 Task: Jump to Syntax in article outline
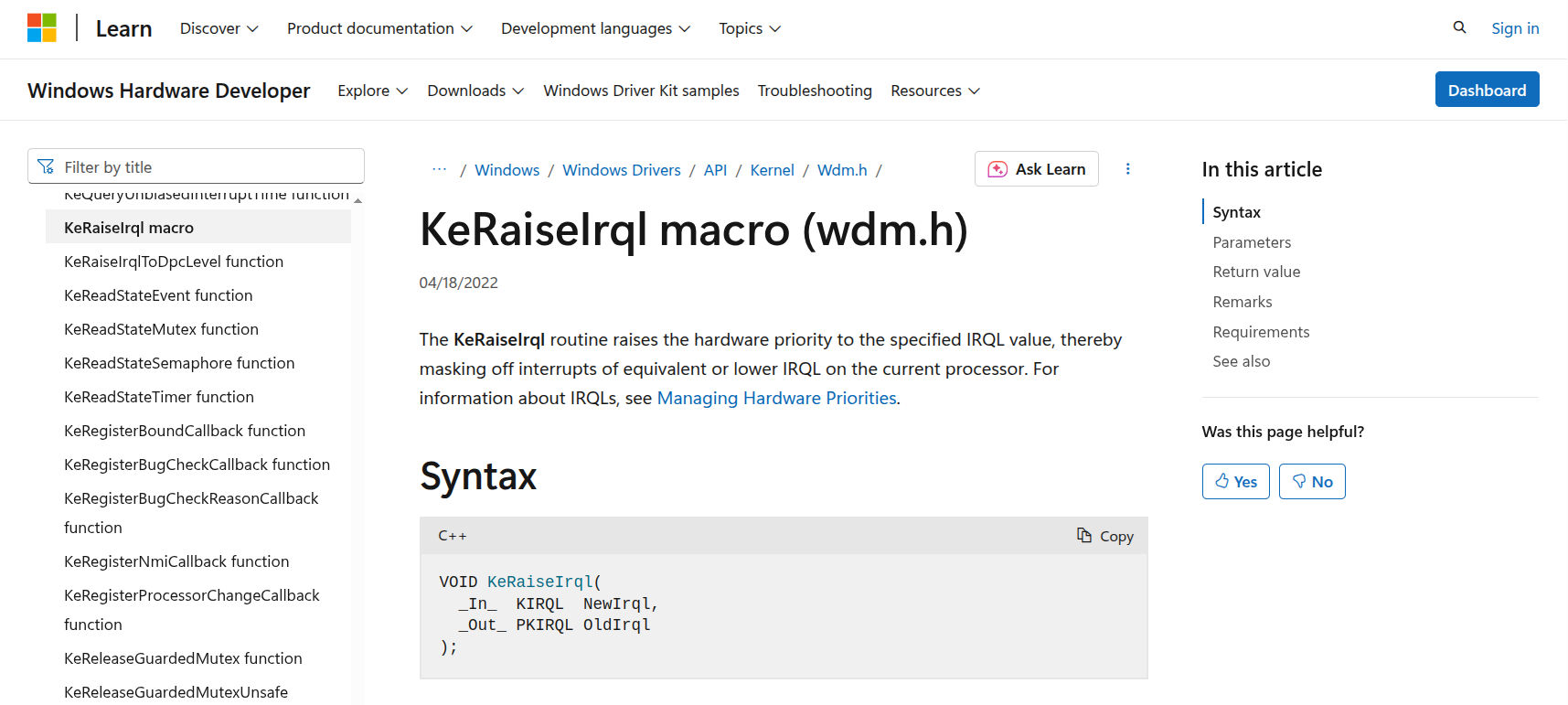tap(1236, 212)
